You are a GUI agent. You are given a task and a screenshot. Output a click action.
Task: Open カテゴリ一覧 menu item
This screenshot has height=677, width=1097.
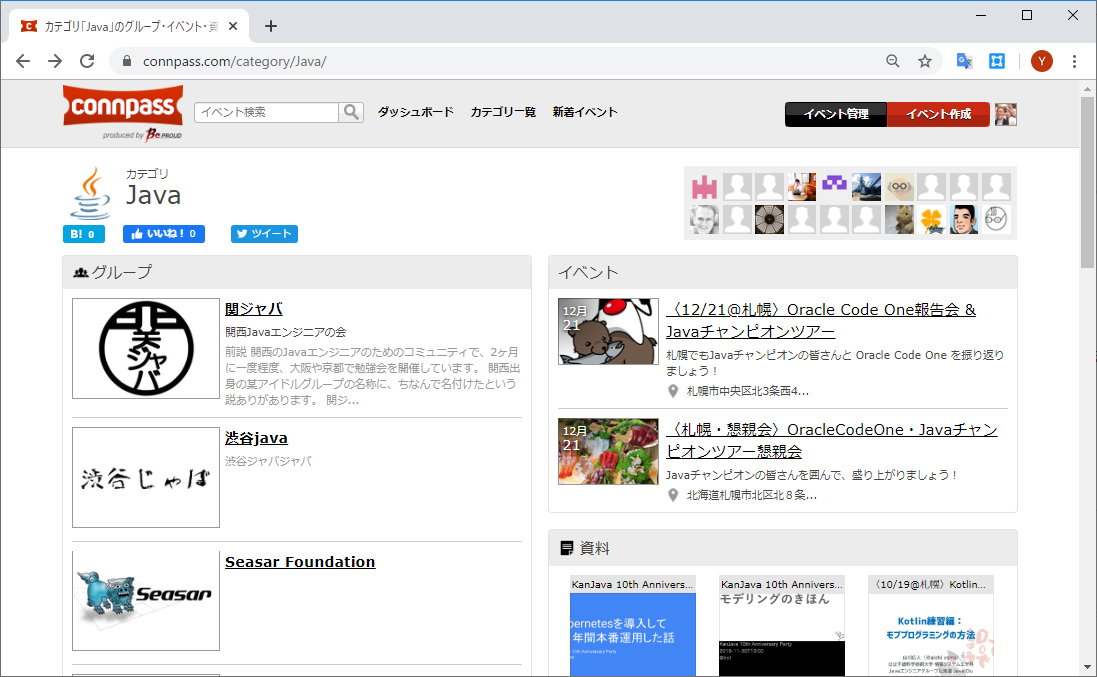click(503, 112)
